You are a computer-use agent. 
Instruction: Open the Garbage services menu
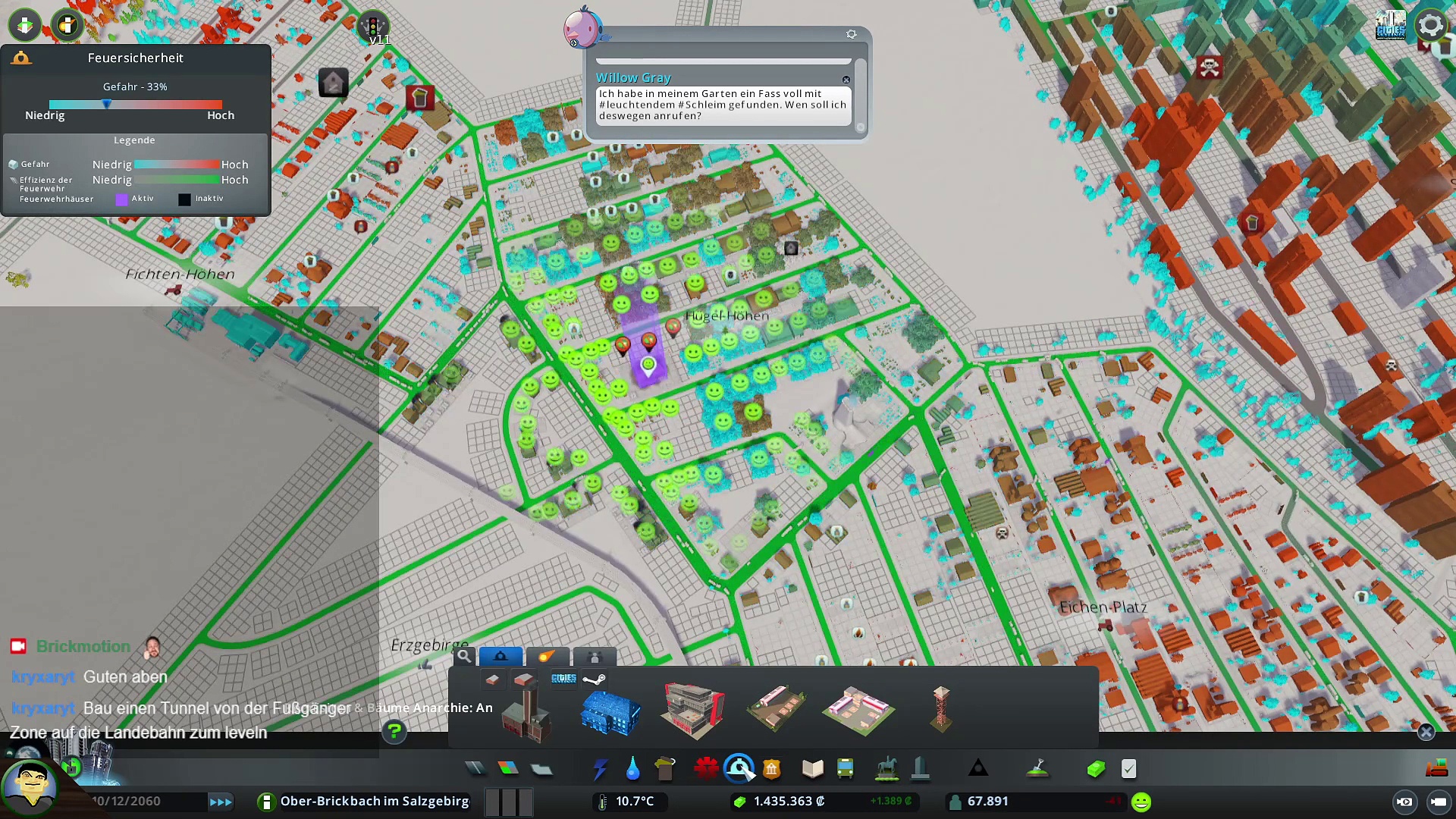[x=665, y=770]
